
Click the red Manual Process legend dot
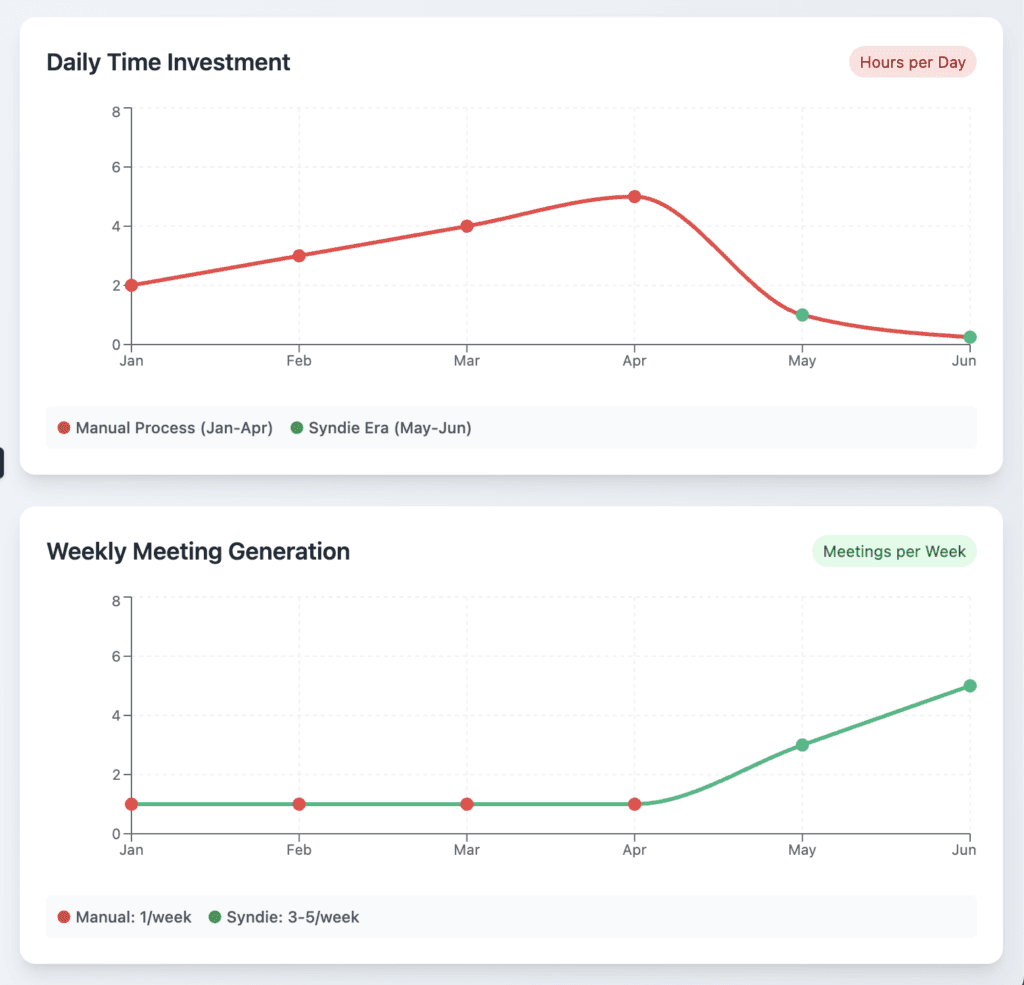click(x=64, y=428)
